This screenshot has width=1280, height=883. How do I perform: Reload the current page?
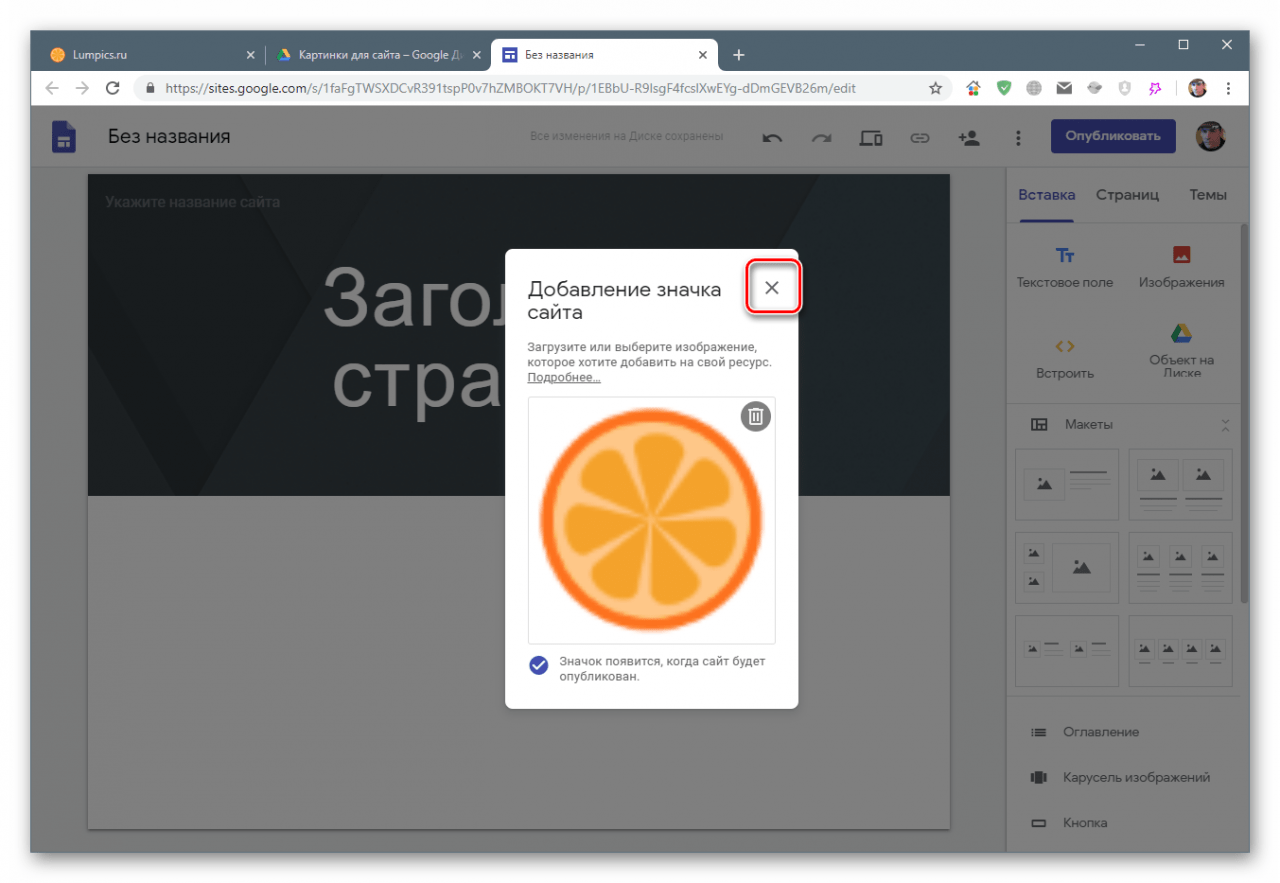point(113,88)
